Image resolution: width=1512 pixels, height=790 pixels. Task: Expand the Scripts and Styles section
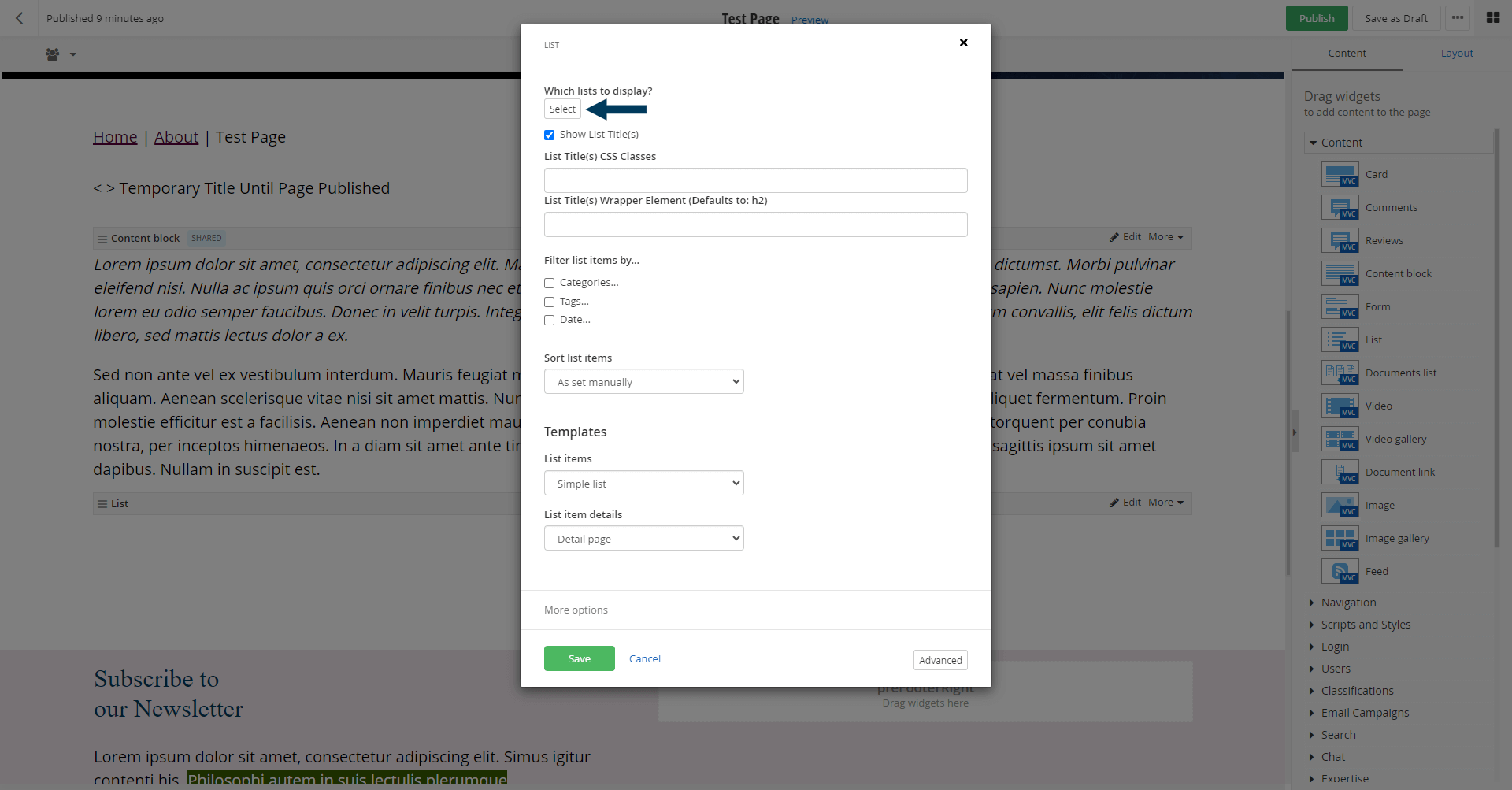click(1360, 625)
